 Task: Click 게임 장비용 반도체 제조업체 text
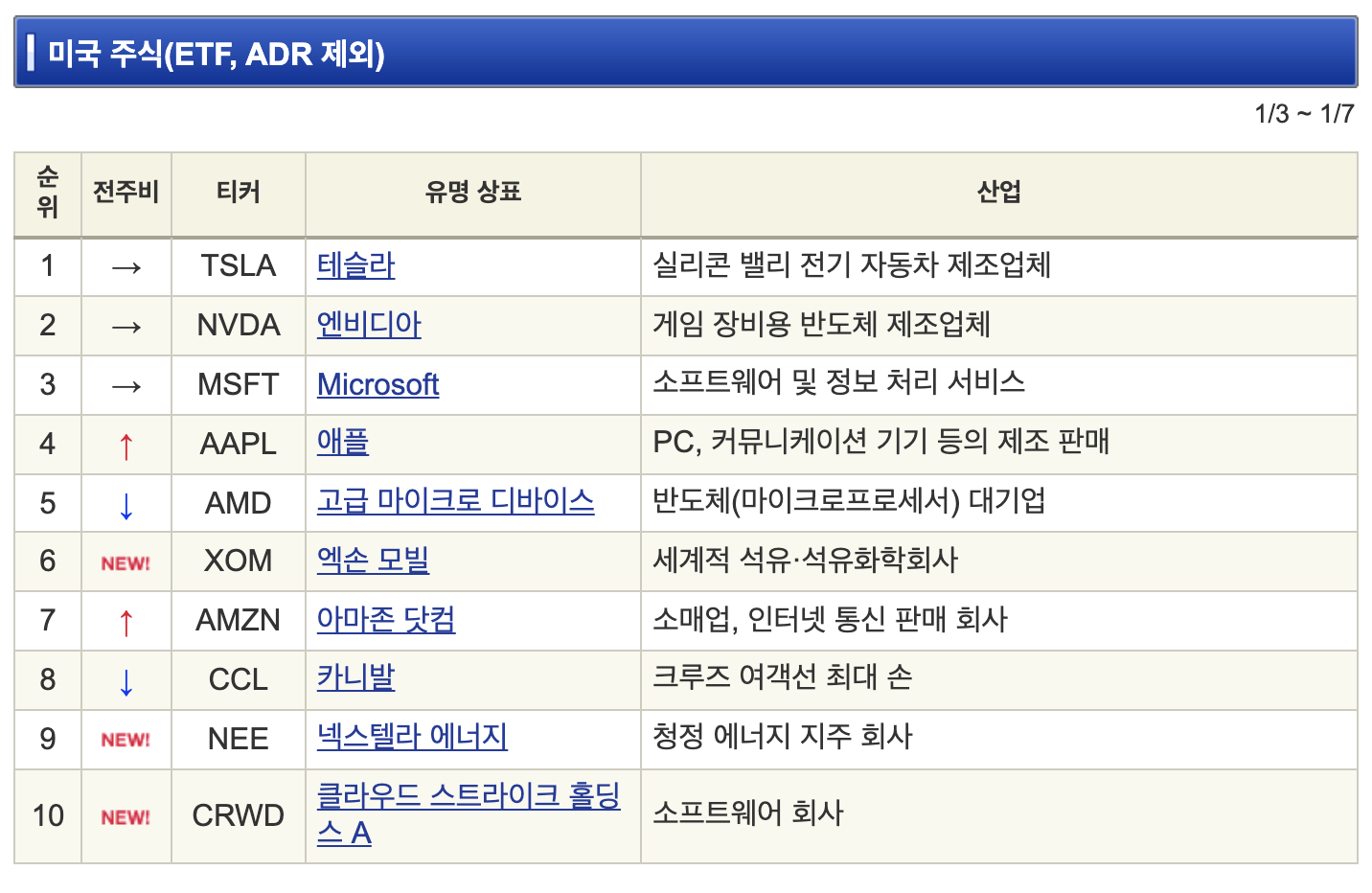pyautogui.click(x=821, y=324)
